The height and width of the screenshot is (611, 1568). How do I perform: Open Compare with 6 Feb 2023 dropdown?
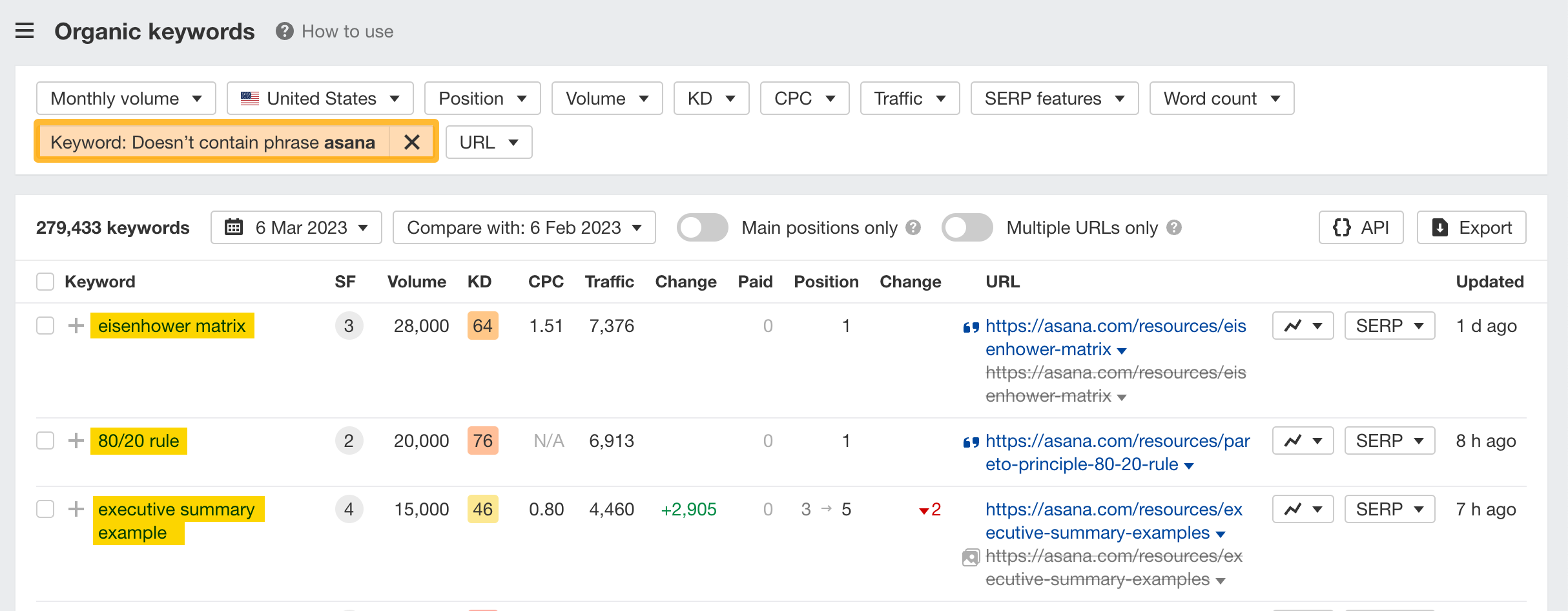point(524,227)
